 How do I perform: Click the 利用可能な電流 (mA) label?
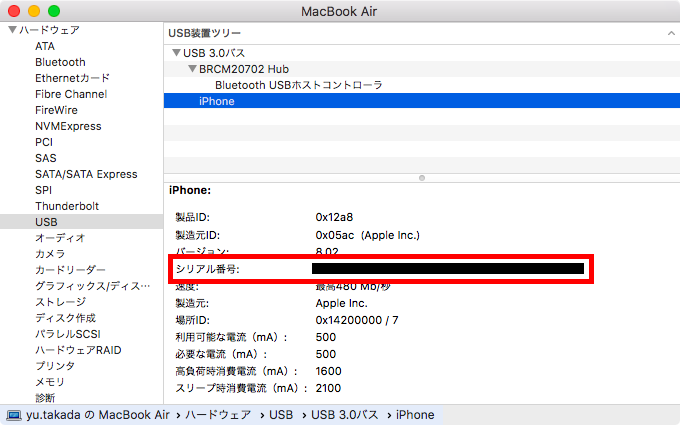coord(231,337)
